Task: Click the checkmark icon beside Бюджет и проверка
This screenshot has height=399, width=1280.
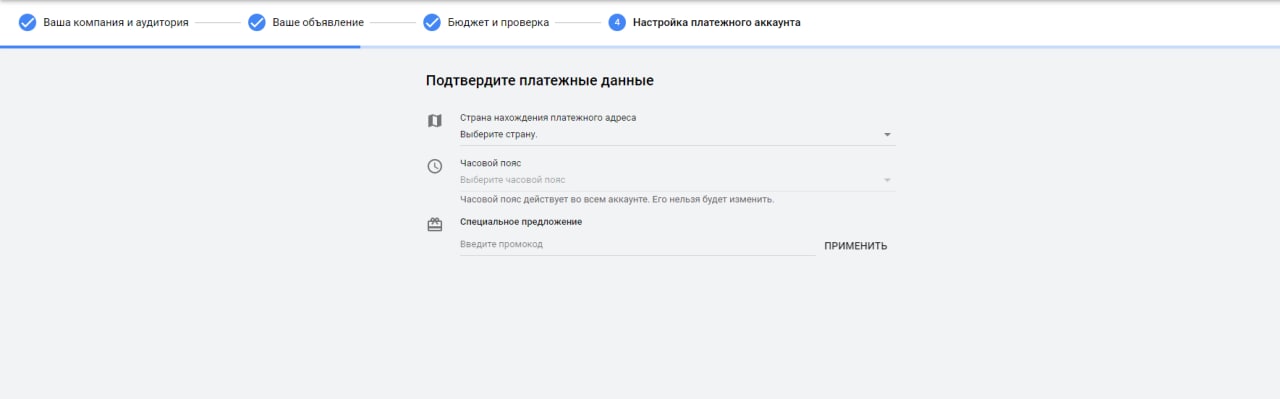Action: point(432,22)
